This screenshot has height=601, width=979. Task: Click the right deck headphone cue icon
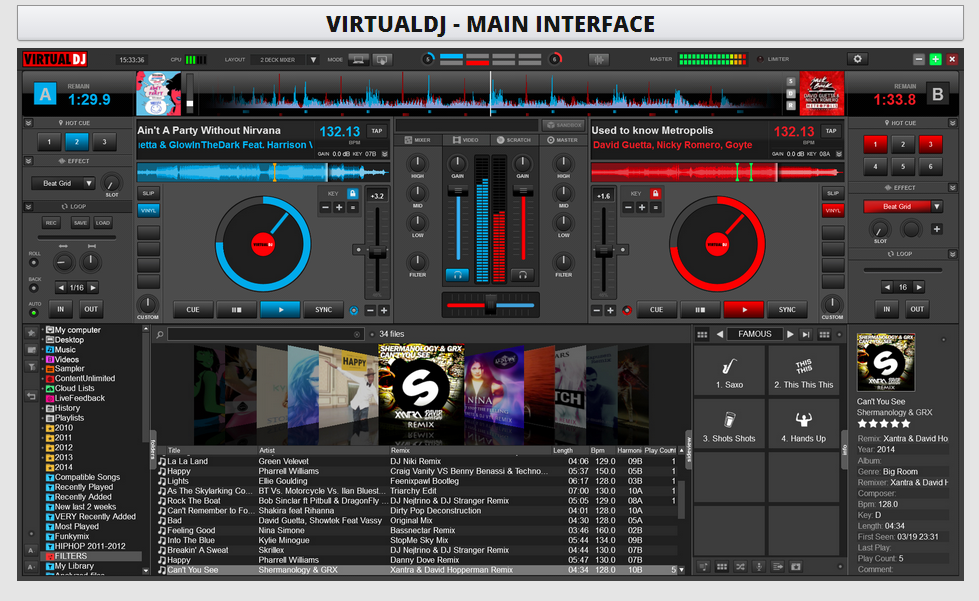523,275
